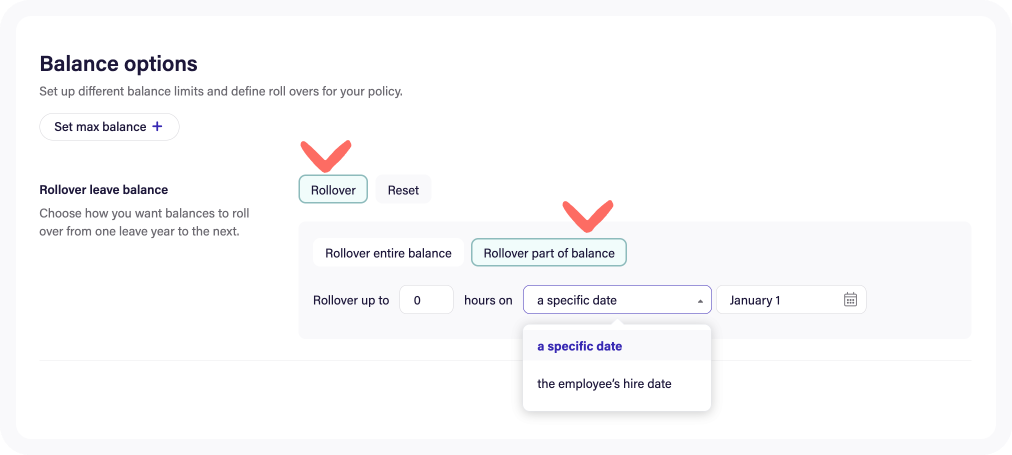Click the red checkmark above the Rollover button
The image size is (1012, 455).
[x=326, y=156]
